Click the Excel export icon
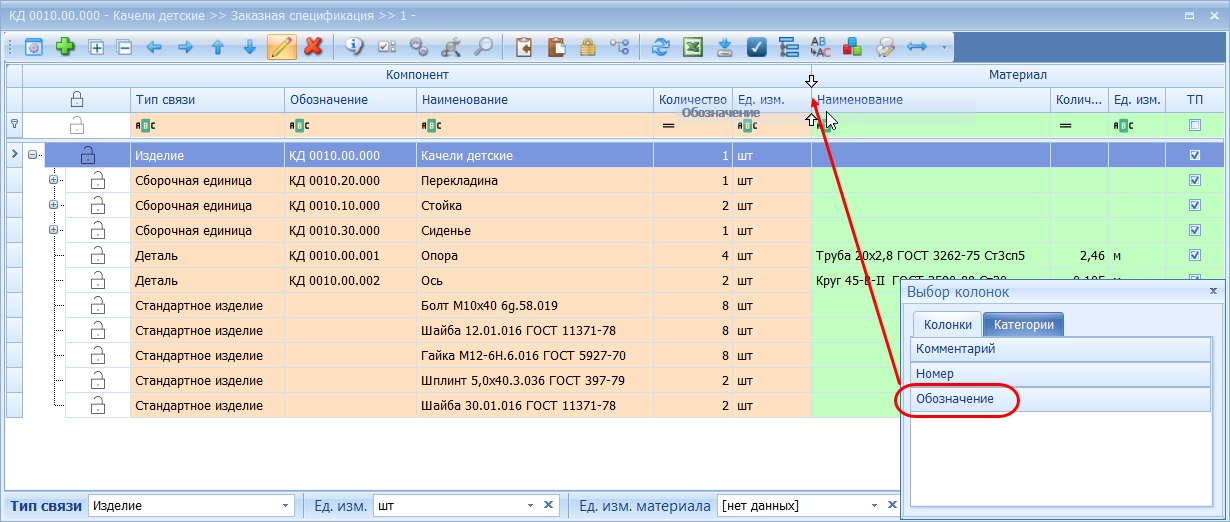 [x=692, y=46]
